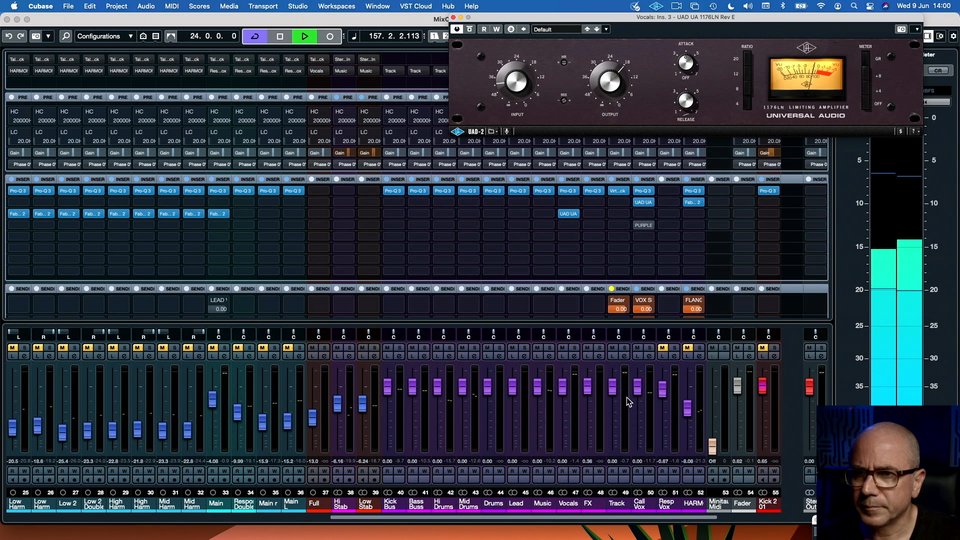Click mixer snapshot camera icon
960x540 pixels.
[x=36, y=36]
